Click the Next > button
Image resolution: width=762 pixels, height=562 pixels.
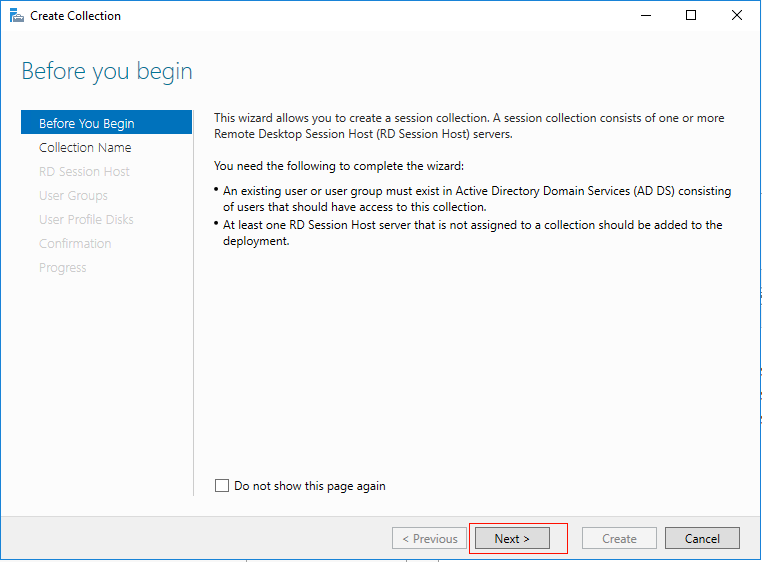512,538
